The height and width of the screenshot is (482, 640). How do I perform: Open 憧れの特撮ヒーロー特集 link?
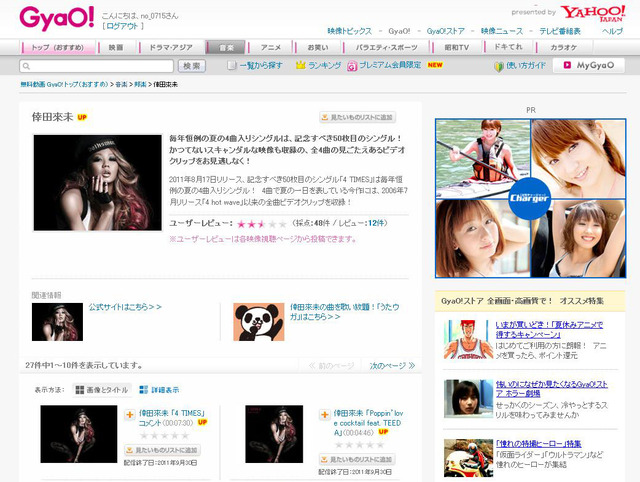pyautogui.click(x=538, y=444)
